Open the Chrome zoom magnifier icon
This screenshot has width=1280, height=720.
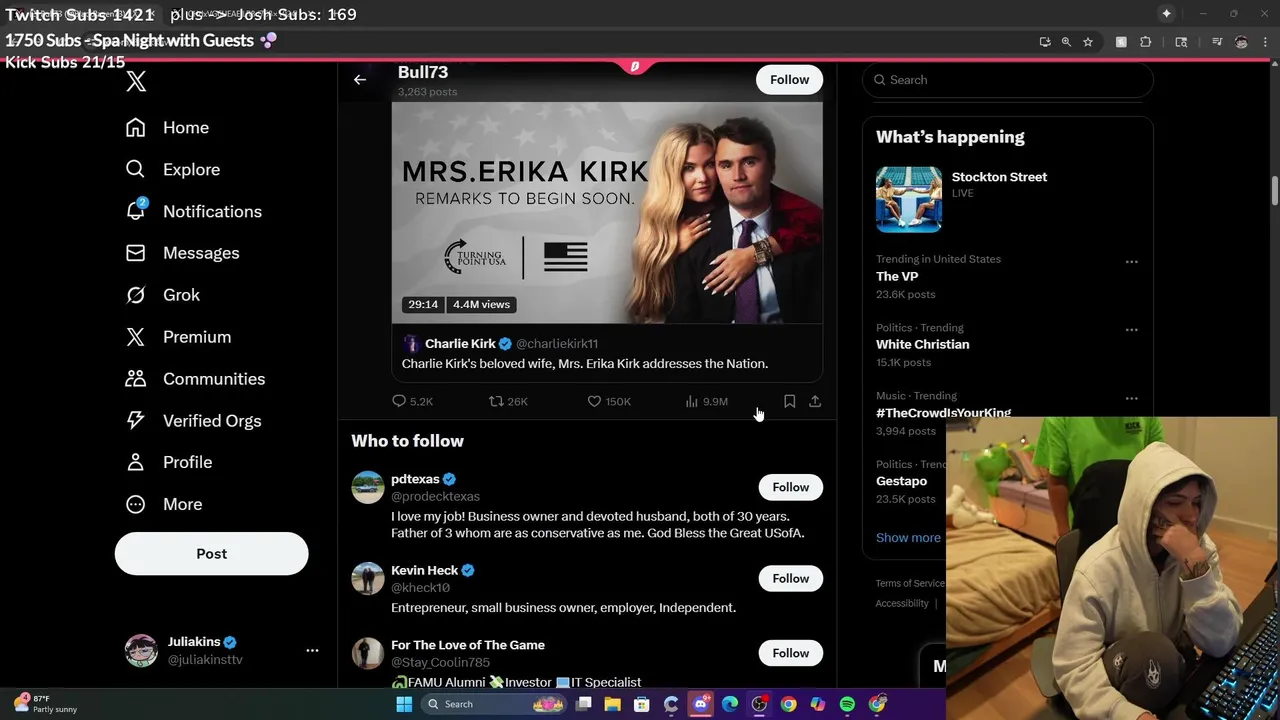click(1066, 42)
